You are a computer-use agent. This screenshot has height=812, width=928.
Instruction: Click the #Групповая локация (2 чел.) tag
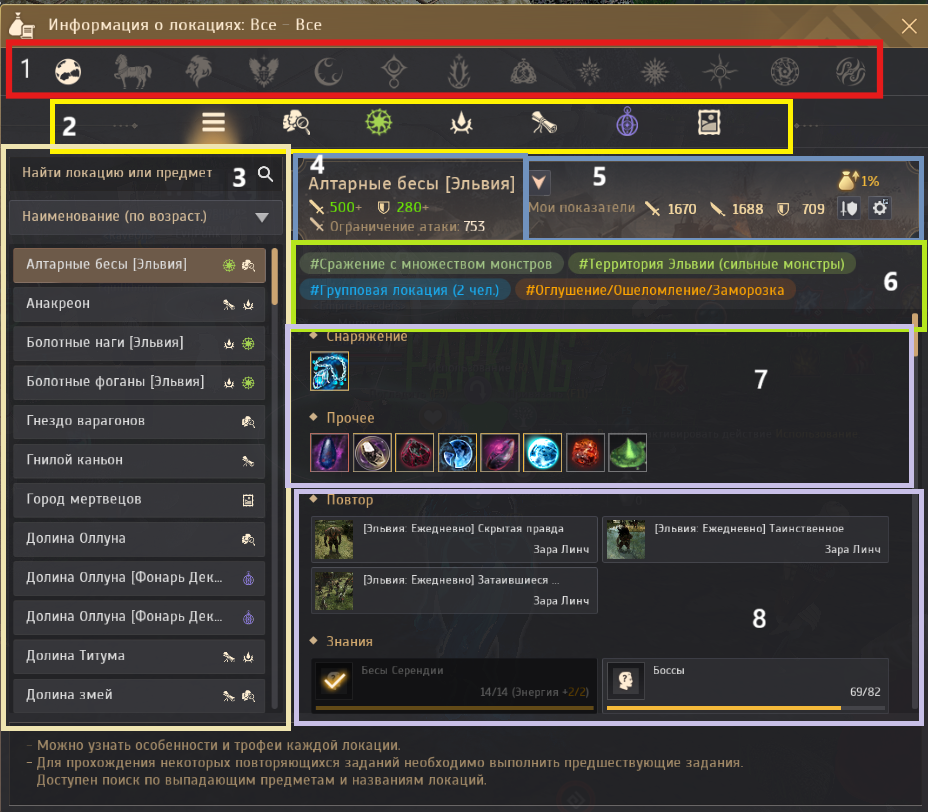405,290
